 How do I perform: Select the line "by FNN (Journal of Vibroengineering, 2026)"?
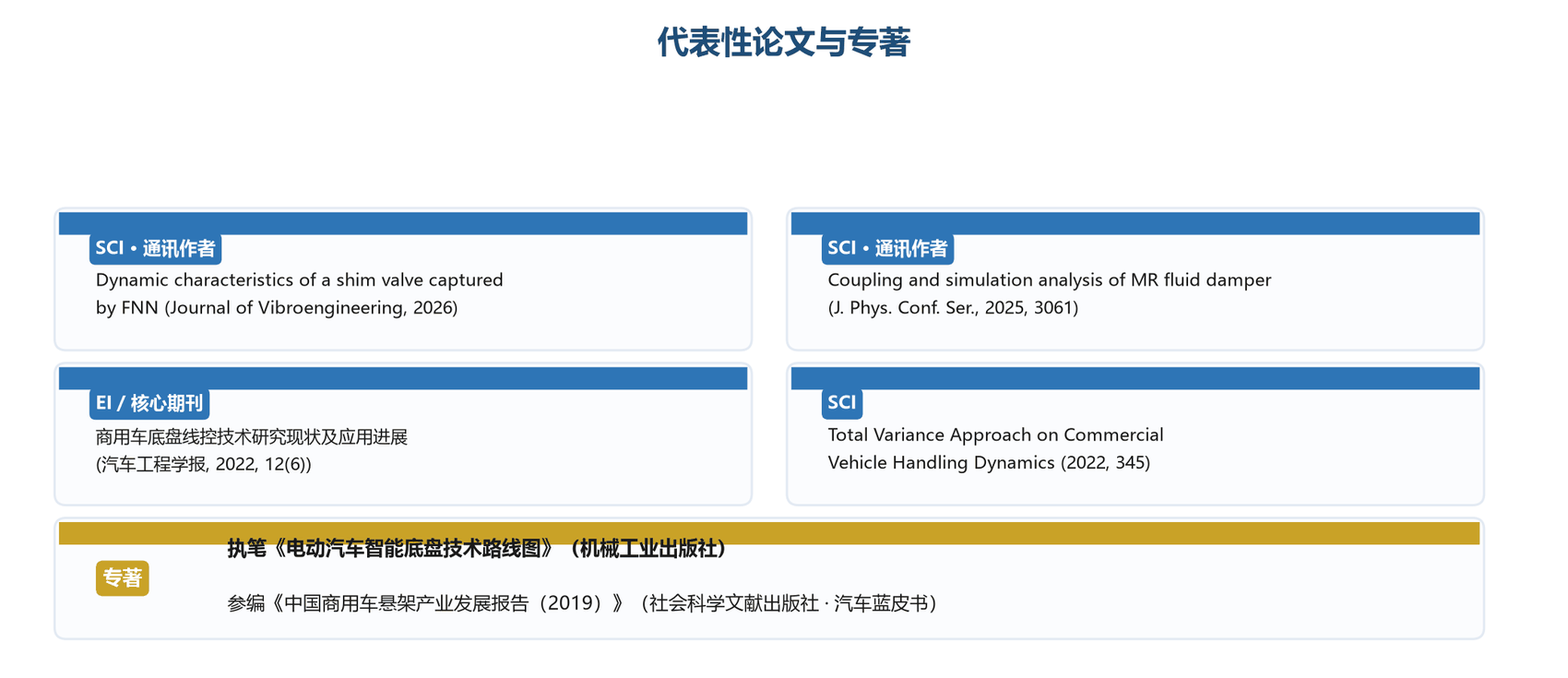point(277,307)
